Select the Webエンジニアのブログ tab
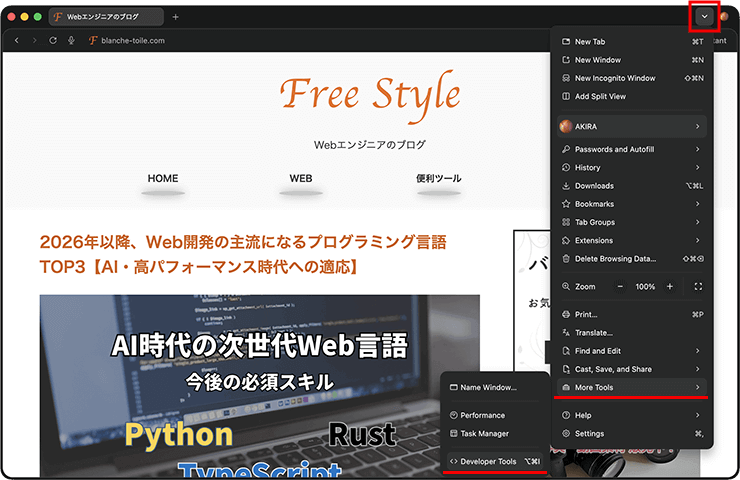Screen dimensions: 740x480 [106, 17]
